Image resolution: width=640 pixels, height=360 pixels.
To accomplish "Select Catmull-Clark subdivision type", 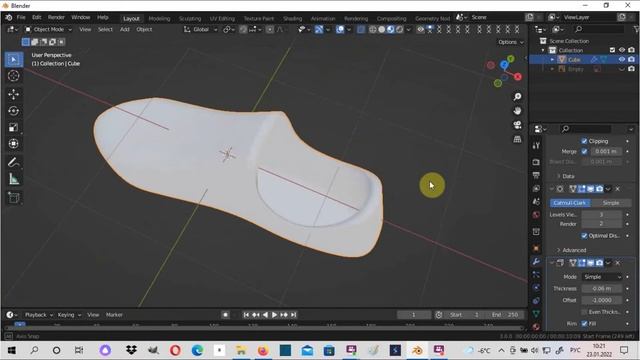I will point(570,203).
